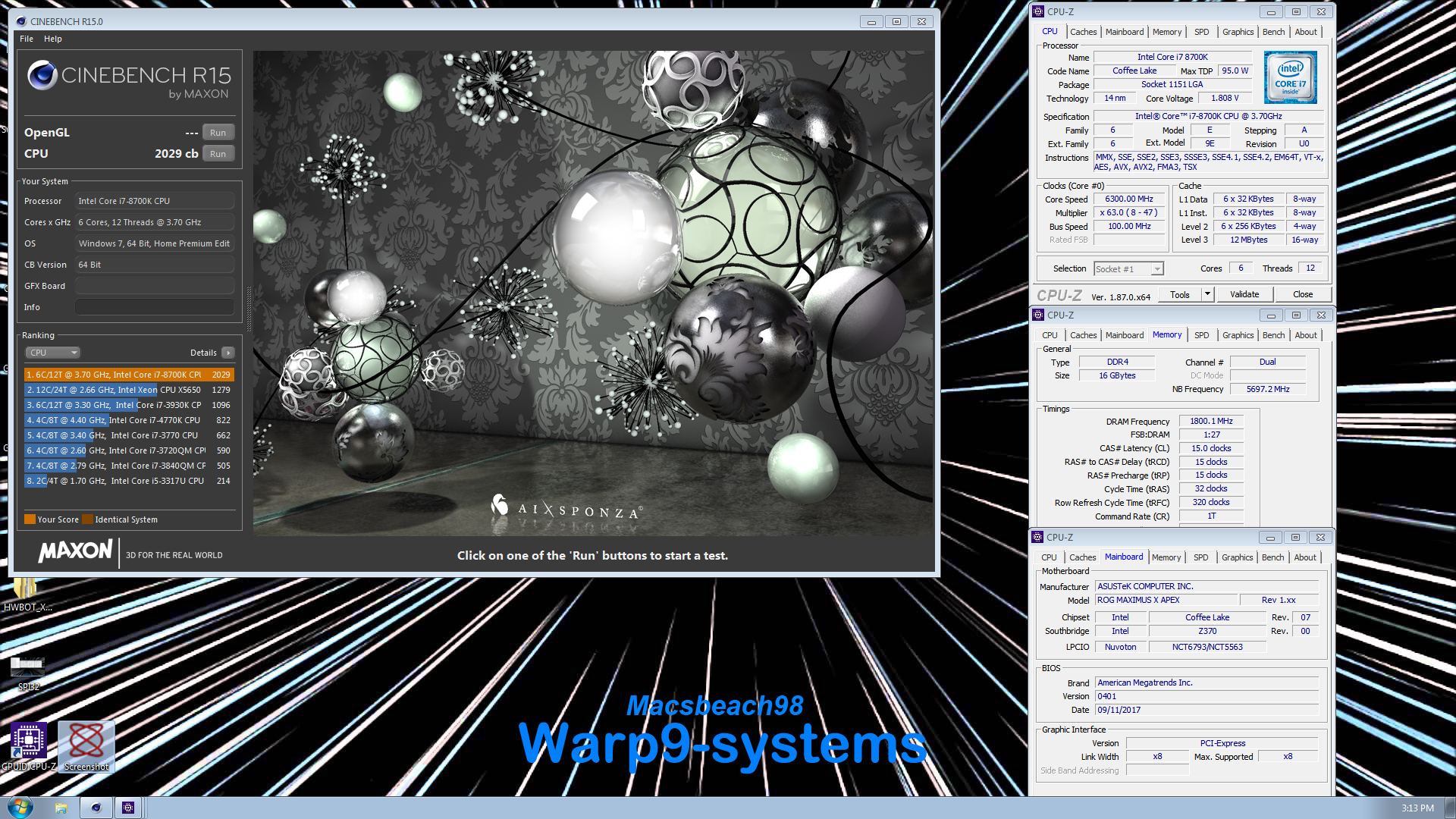The image size is (1456, 819).
Task: Run the CPU benchmark test
Action: click(218, 154)
